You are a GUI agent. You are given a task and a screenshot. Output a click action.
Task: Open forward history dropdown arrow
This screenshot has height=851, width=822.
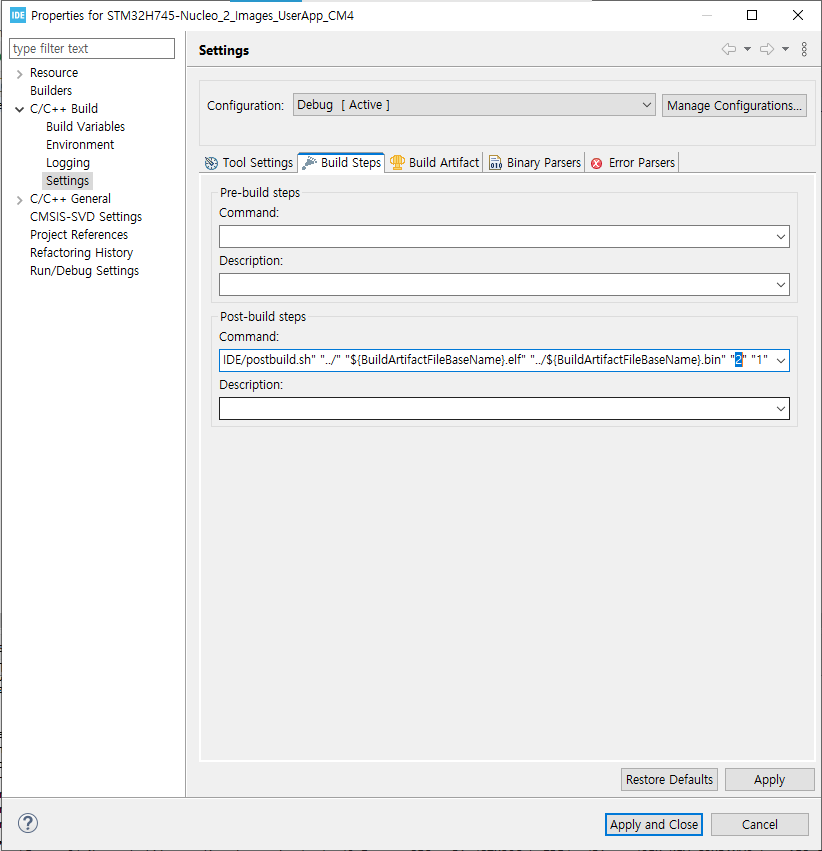(785, 49)
